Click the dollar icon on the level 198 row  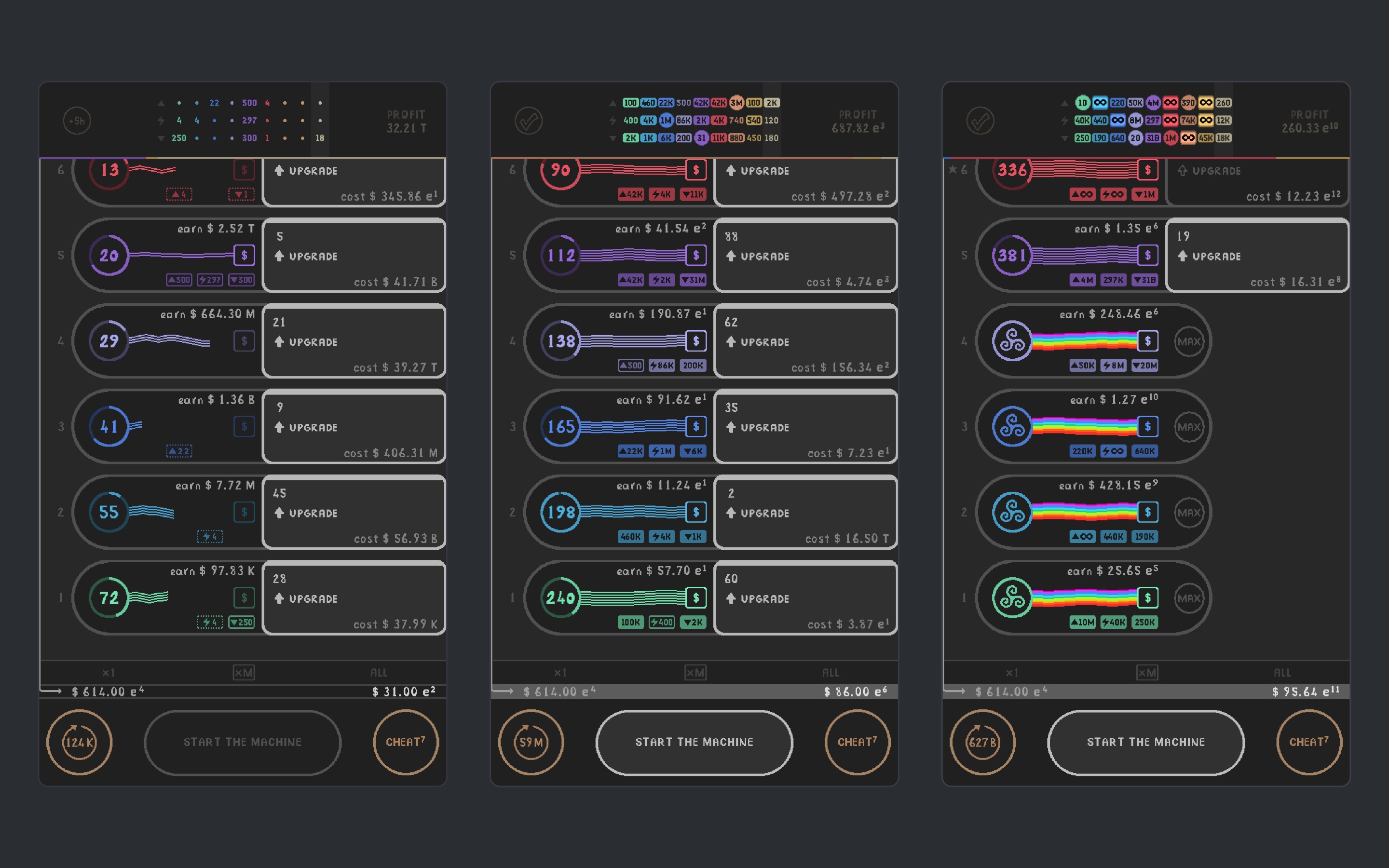click(695, 512)
